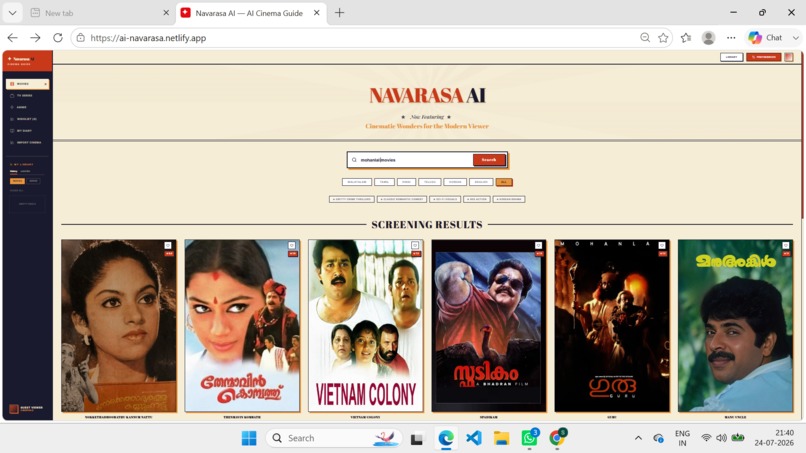806x453 pixels.
Task: Bookmark the Vietnam Colony poster via corner icon
Action: tap(415, 245)
